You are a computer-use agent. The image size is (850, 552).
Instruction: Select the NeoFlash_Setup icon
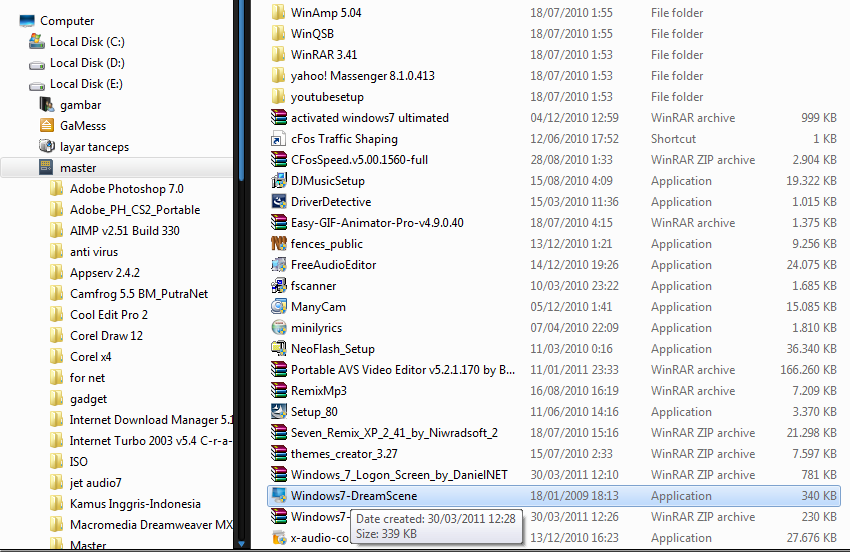(x=279, y=349)
